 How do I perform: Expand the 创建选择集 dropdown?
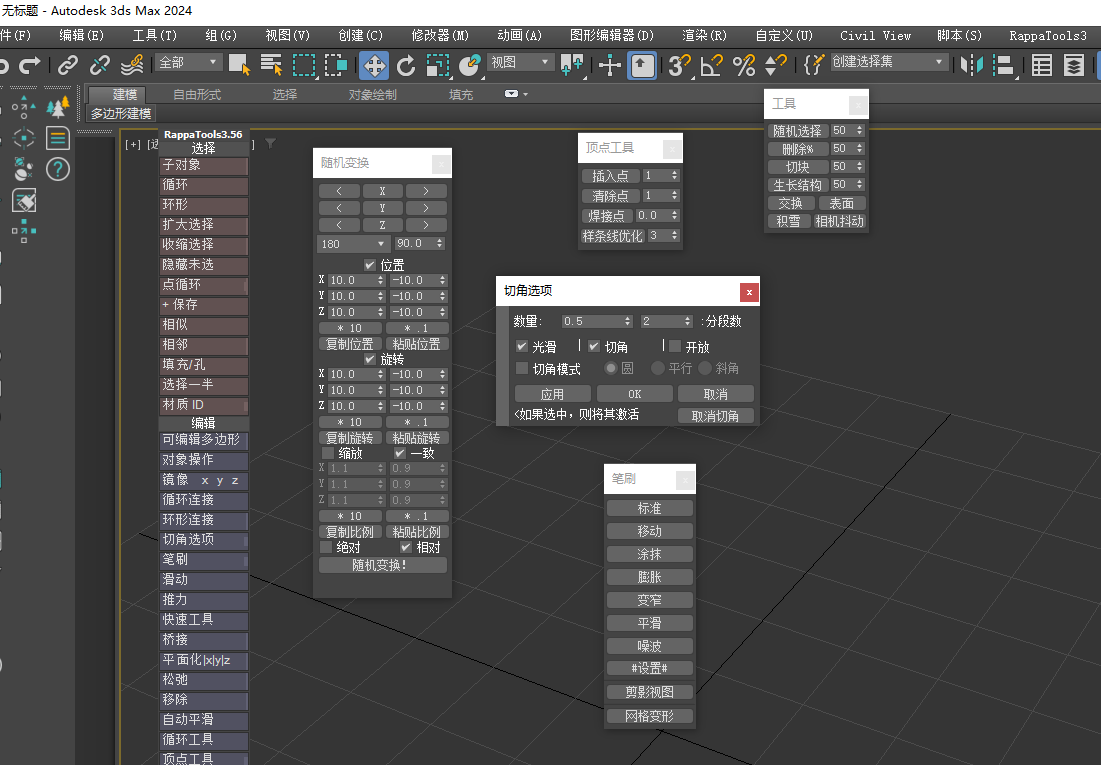point(888,62)
